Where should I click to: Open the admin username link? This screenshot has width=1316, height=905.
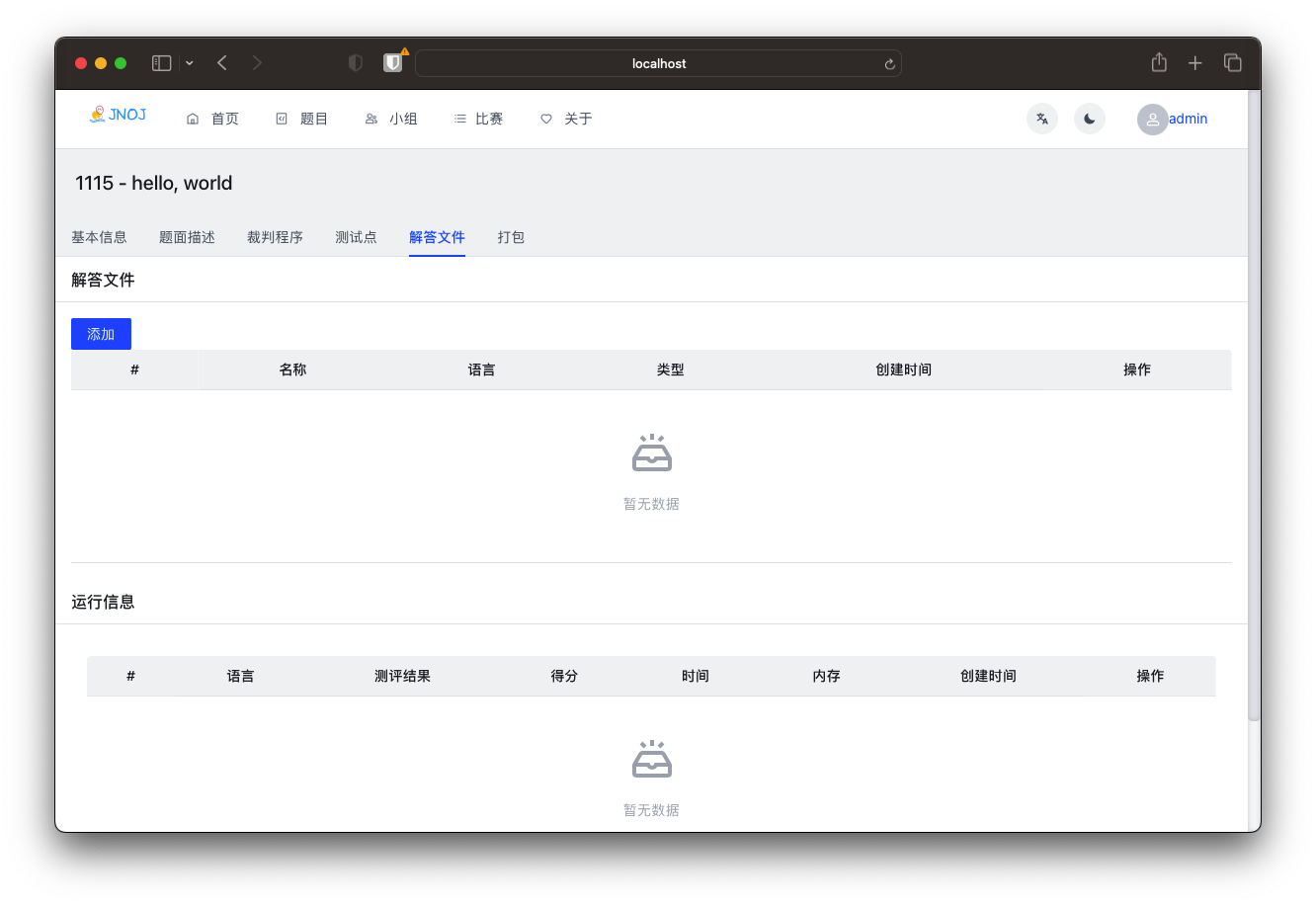tap(1188, 119)
